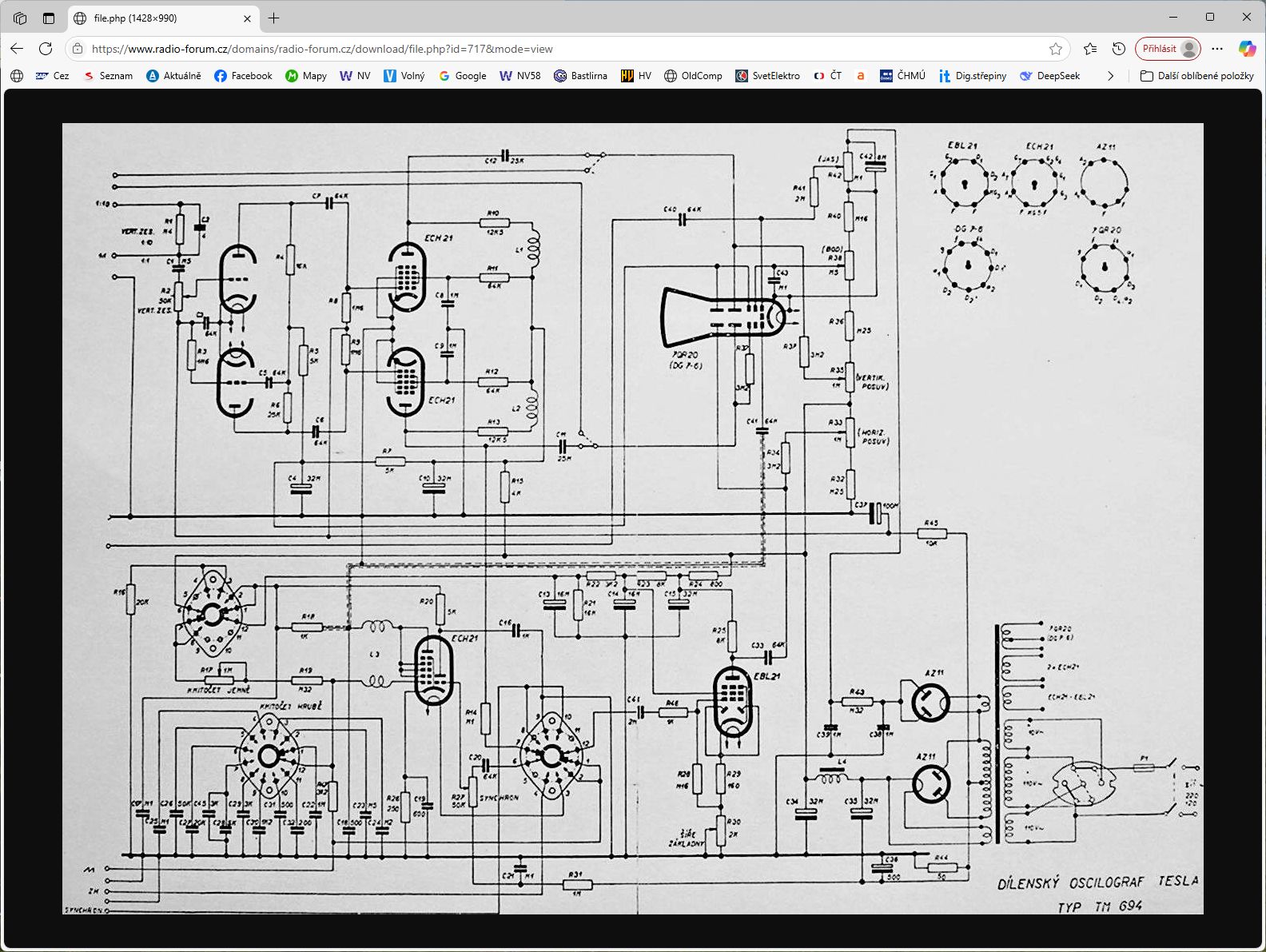View site information lock icon

coord(78,49)
